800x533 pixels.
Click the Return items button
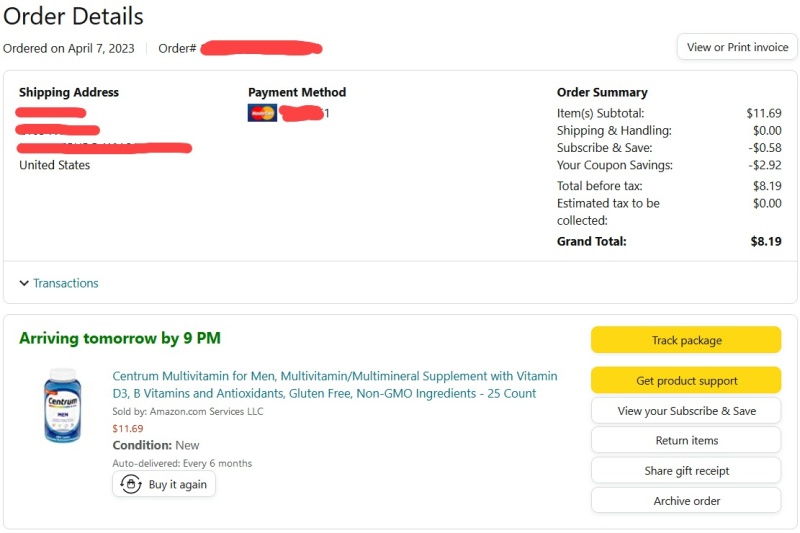coord(686,440)
